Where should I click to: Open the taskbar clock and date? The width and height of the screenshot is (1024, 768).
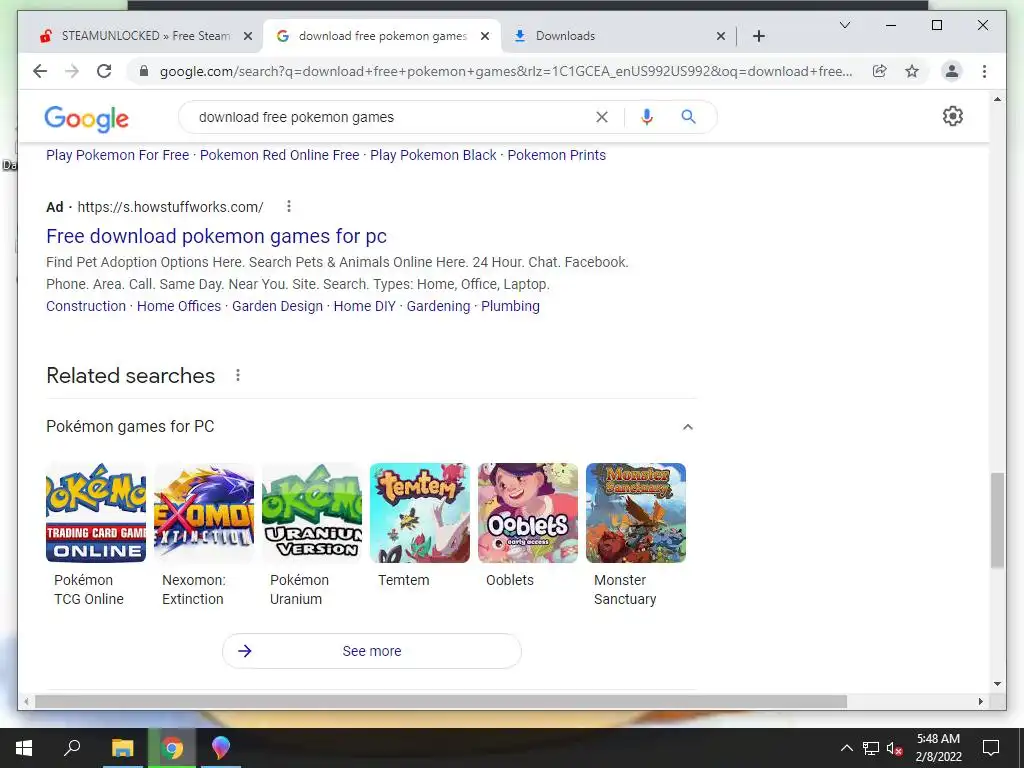[x=938, y=748]
